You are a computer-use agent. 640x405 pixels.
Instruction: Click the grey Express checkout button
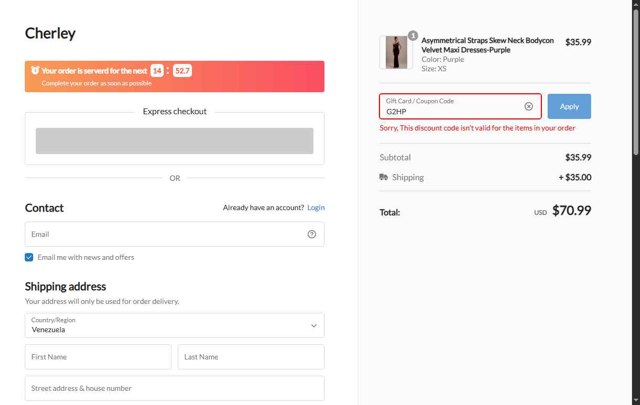(x=175, y=141)
